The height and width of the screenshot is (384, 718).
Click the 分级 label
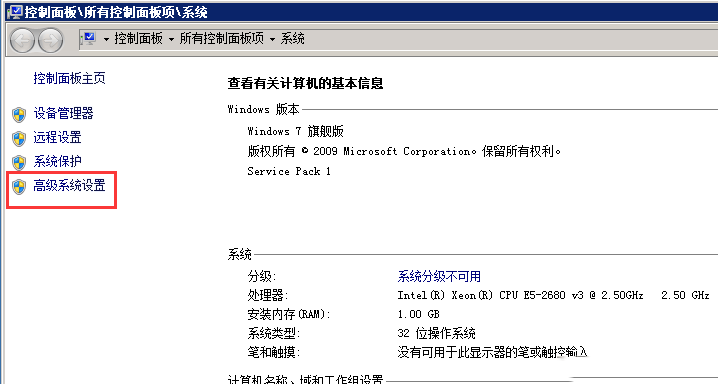pyautogui.click(x=262, y=276)
